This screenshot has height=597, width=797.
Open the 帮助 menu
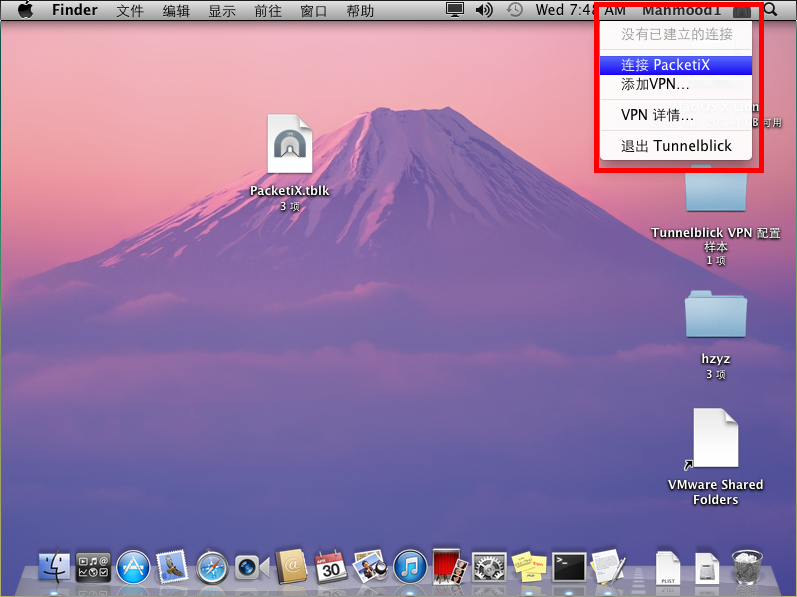tap(360, 10)
